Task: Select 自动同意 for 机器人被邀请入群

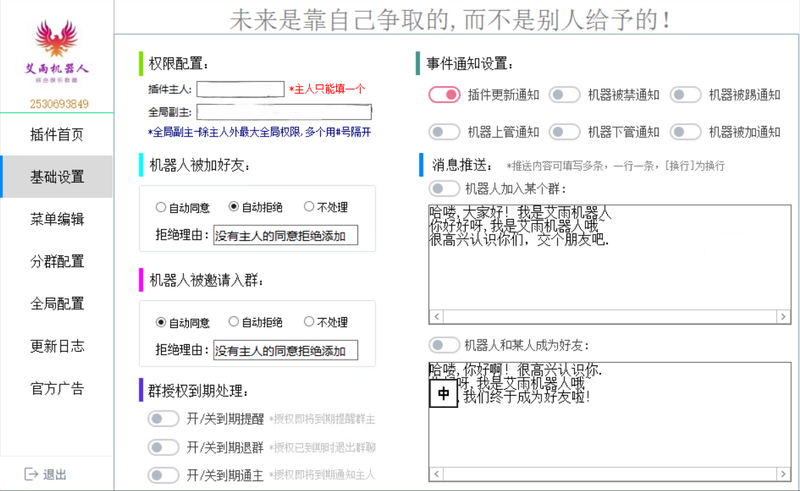Action: [x=161, y=323]
